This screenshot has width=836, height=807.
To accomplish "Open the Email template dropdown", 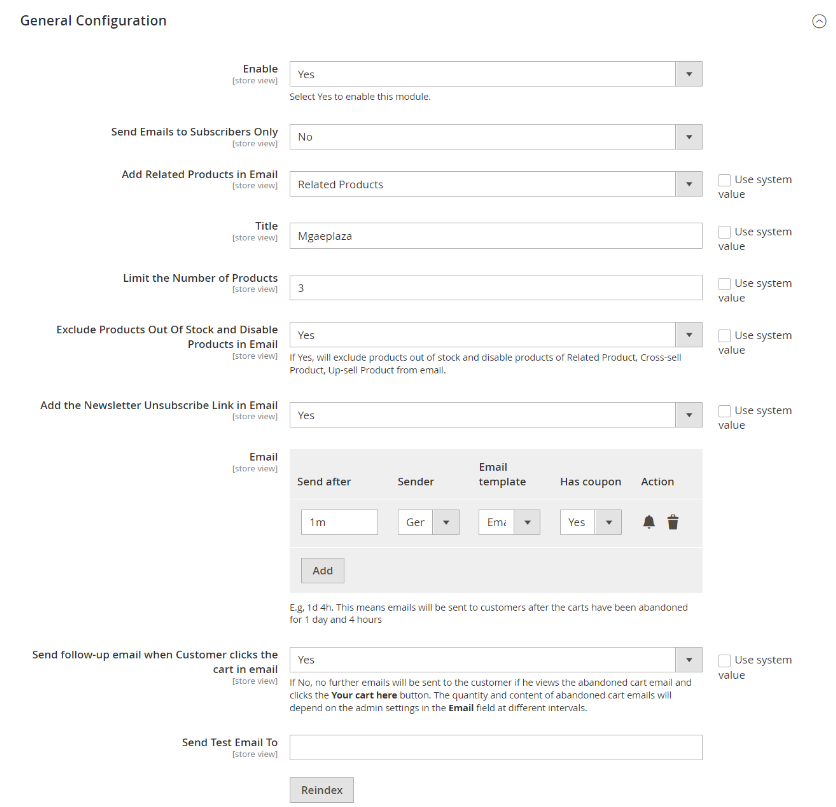I will [x=509, y=522].
